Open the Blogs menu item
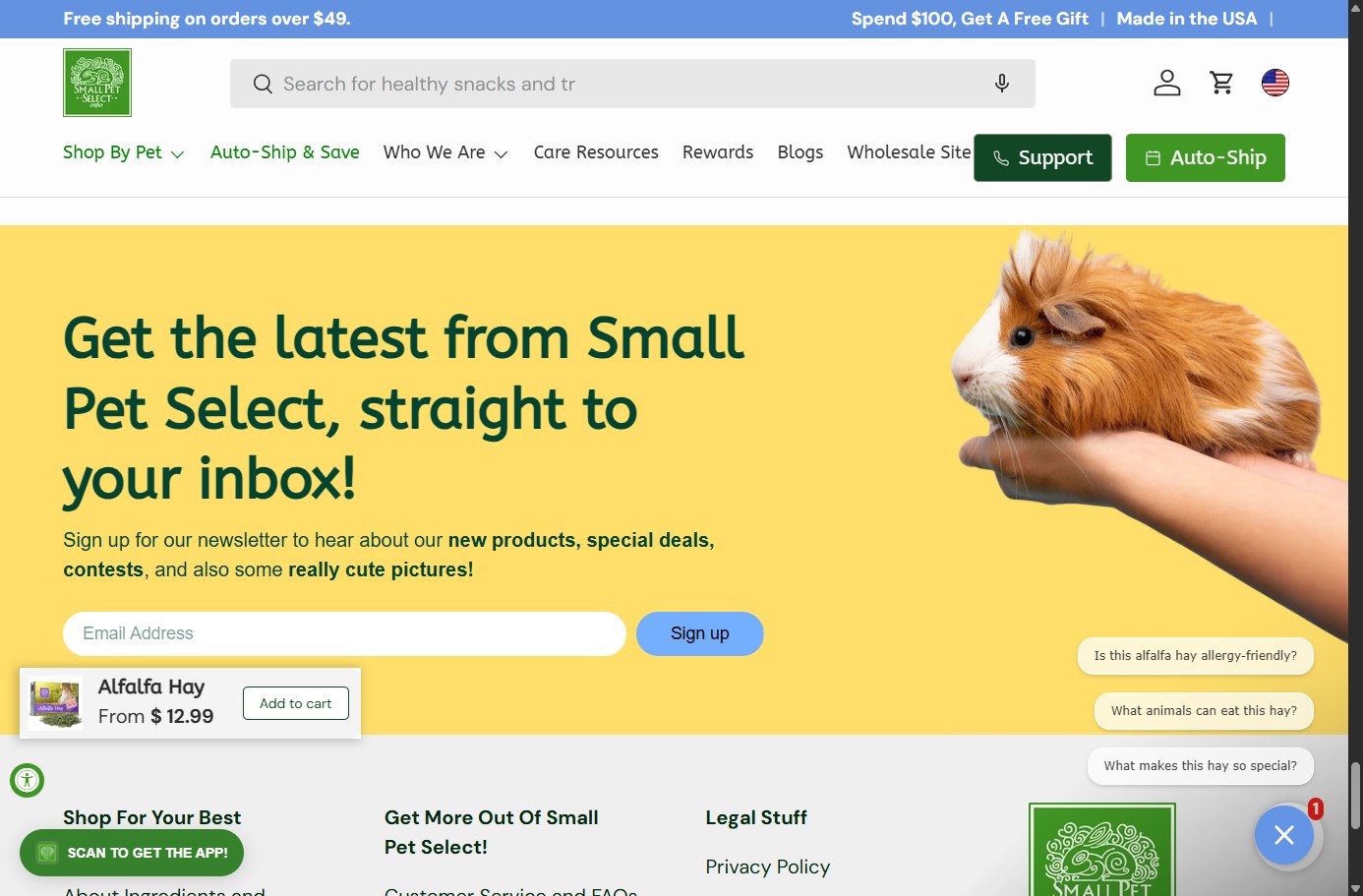This screenshot has width=1363, height=896. tap(800, 152)
